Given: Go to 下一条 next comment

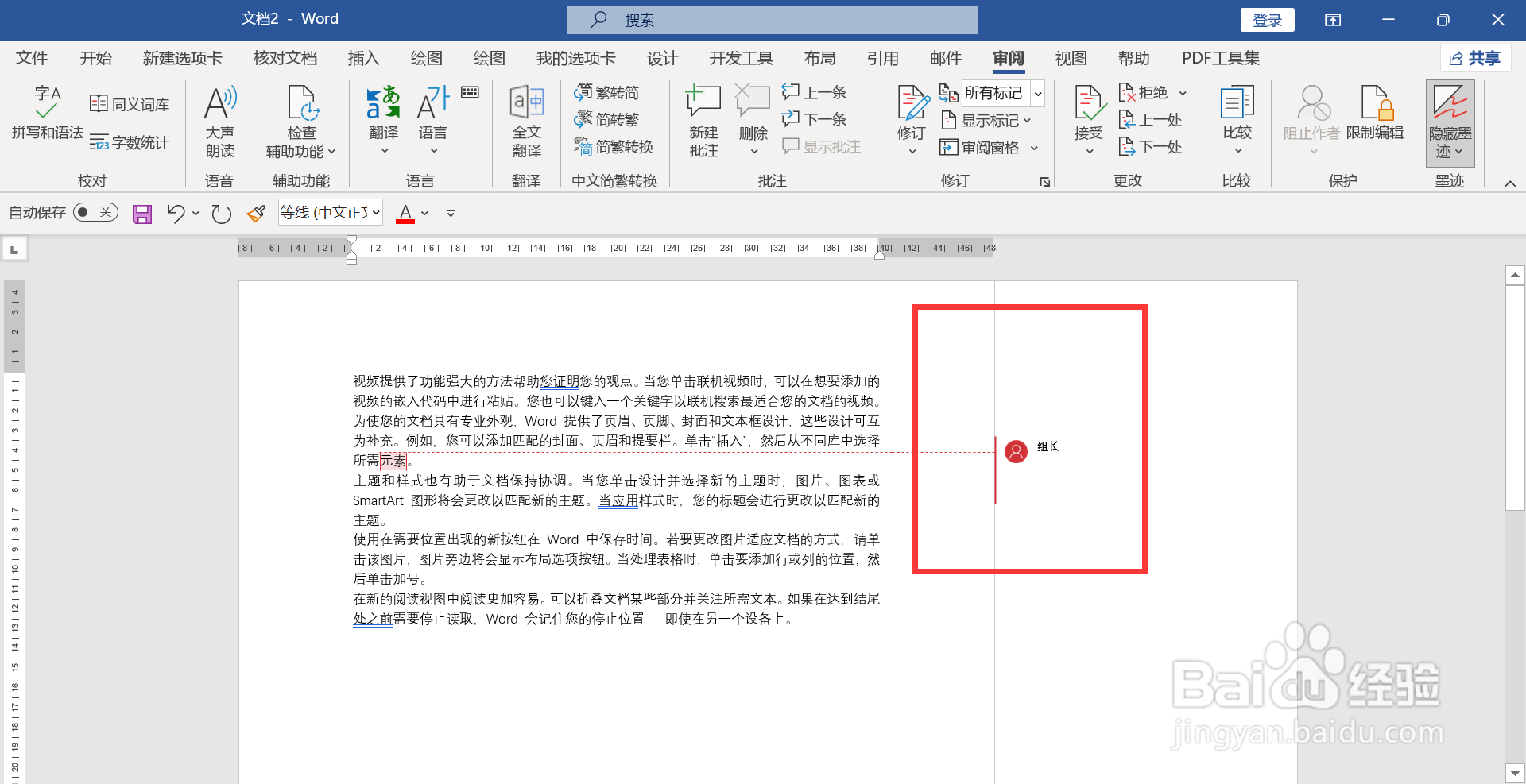Looking at the screenshot, I should [815, 120].
